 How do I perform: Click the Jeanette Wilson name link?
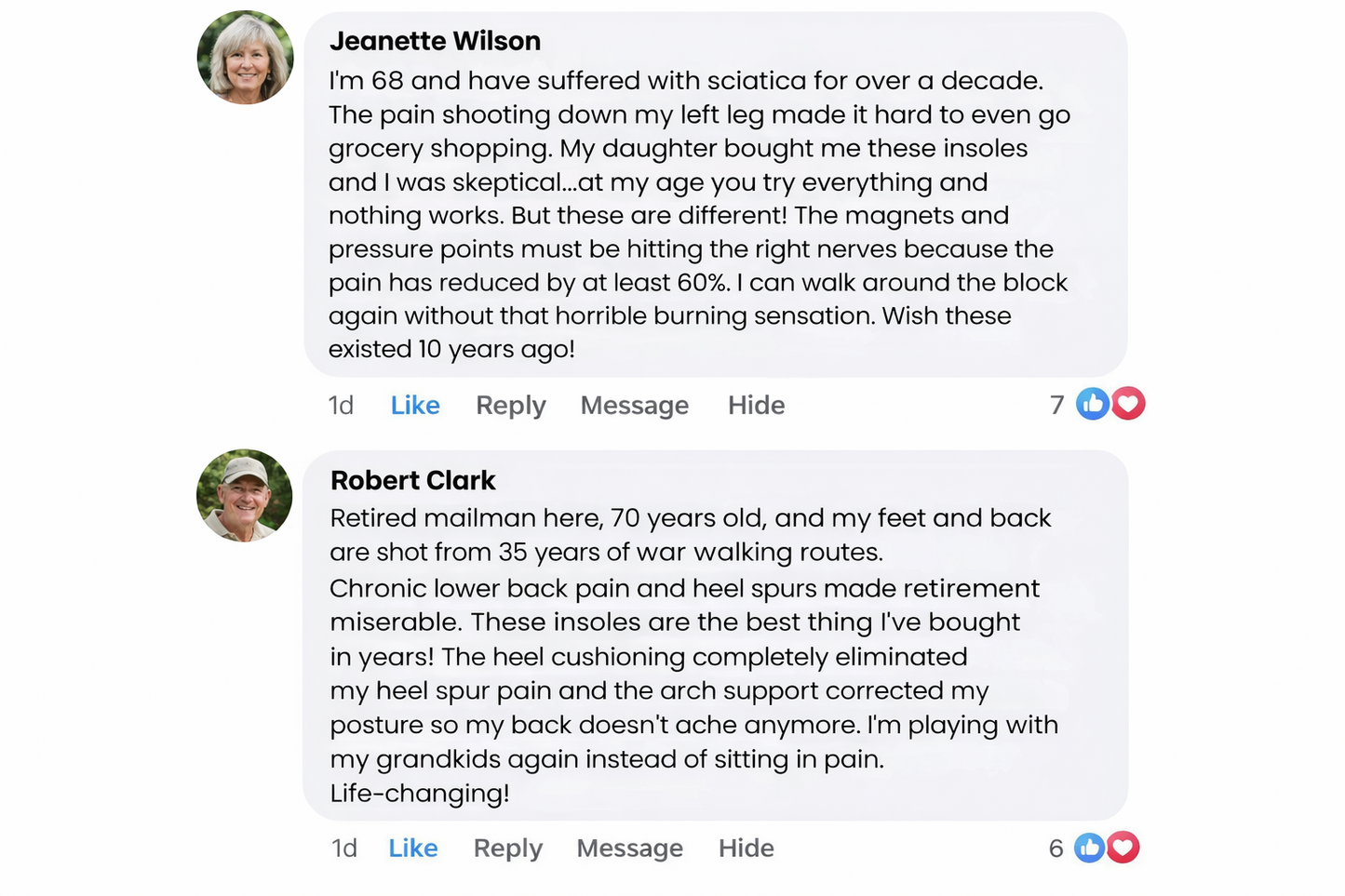point(435,41)
